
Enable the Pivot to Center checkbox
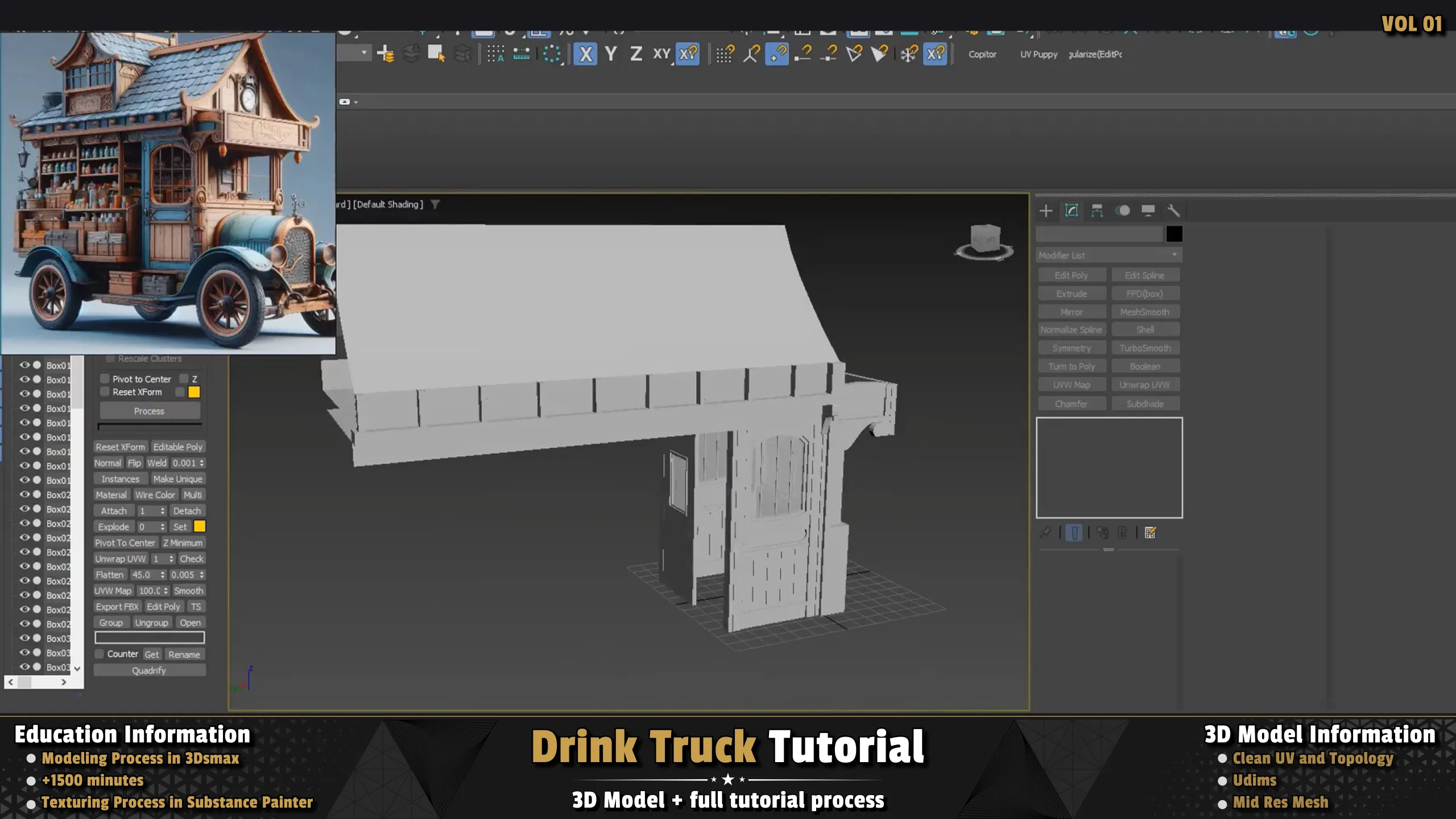pyautogui.click(x=105, y=379)
